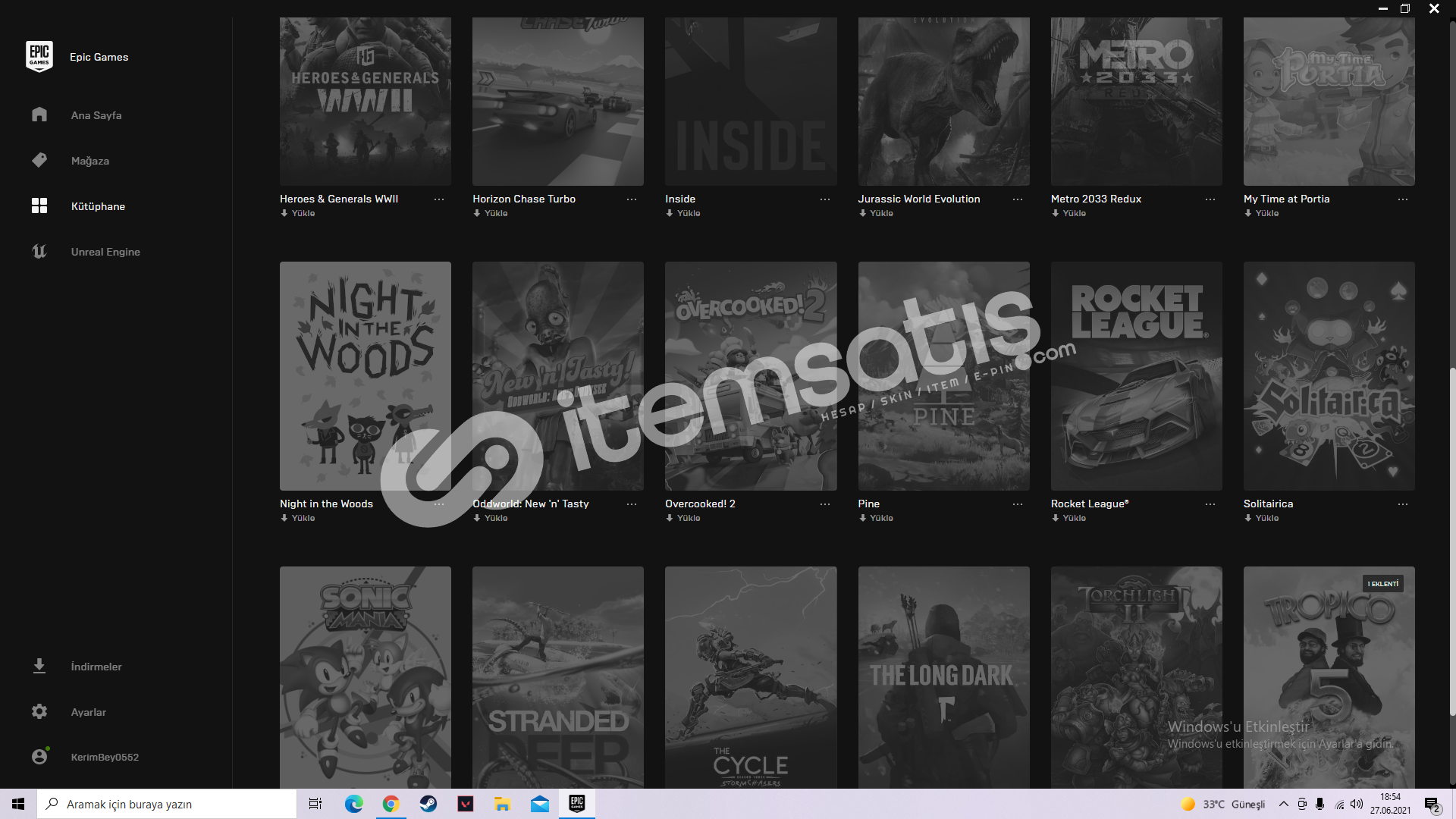Click Yükle under Solitairica
This screenshot has width=1456, height=819.
(x=1261, y=518)
